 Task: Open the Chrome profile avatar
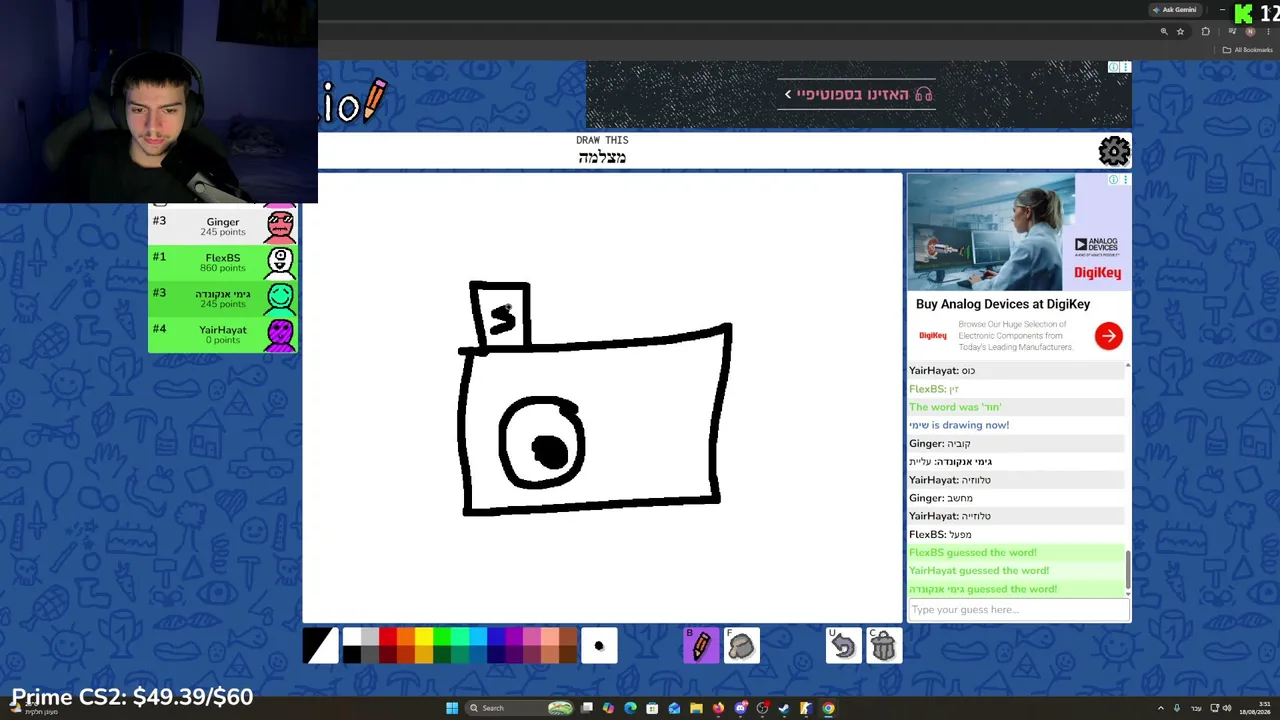1250,32
